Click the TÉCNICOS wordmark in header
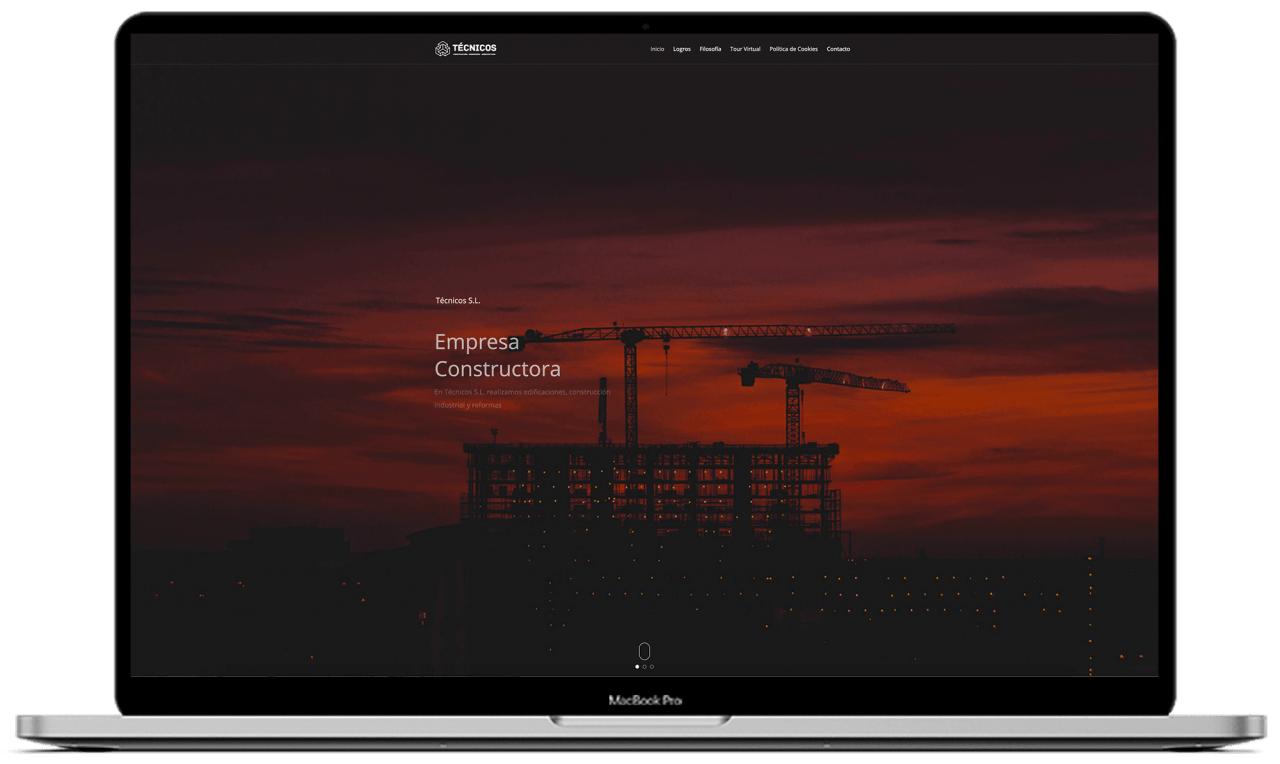Viewport: 1280px width, 764px height. pos(474,47)
